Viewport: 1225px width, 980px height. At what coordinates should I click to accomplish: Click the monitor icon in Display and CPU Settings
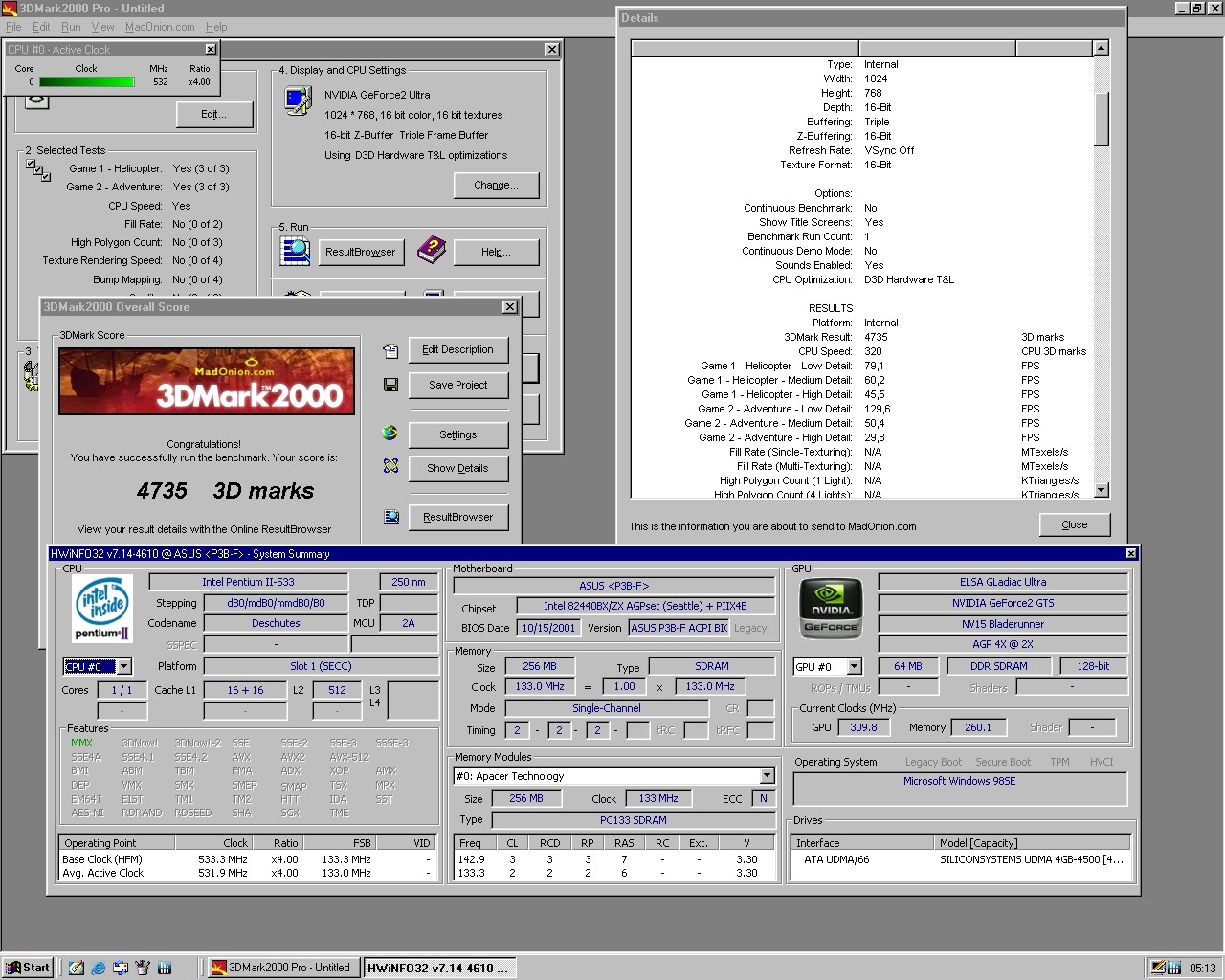[x=298, y=100]
